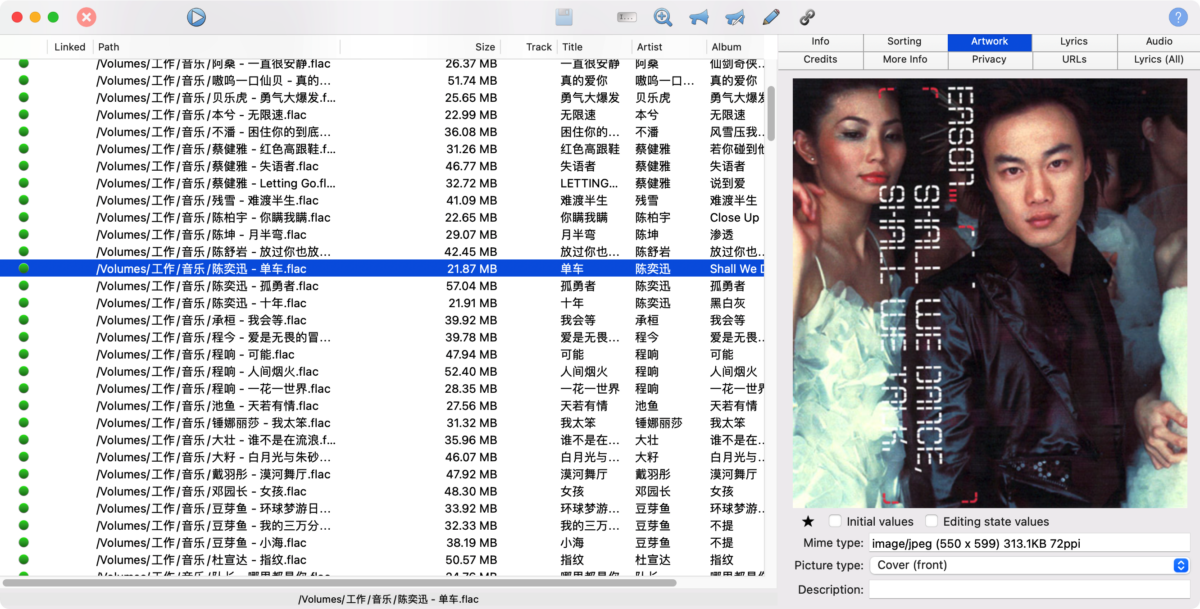Screen dimensions: 1200x609
Task: Open the Lyrics tab
Action: point(1074,41)
